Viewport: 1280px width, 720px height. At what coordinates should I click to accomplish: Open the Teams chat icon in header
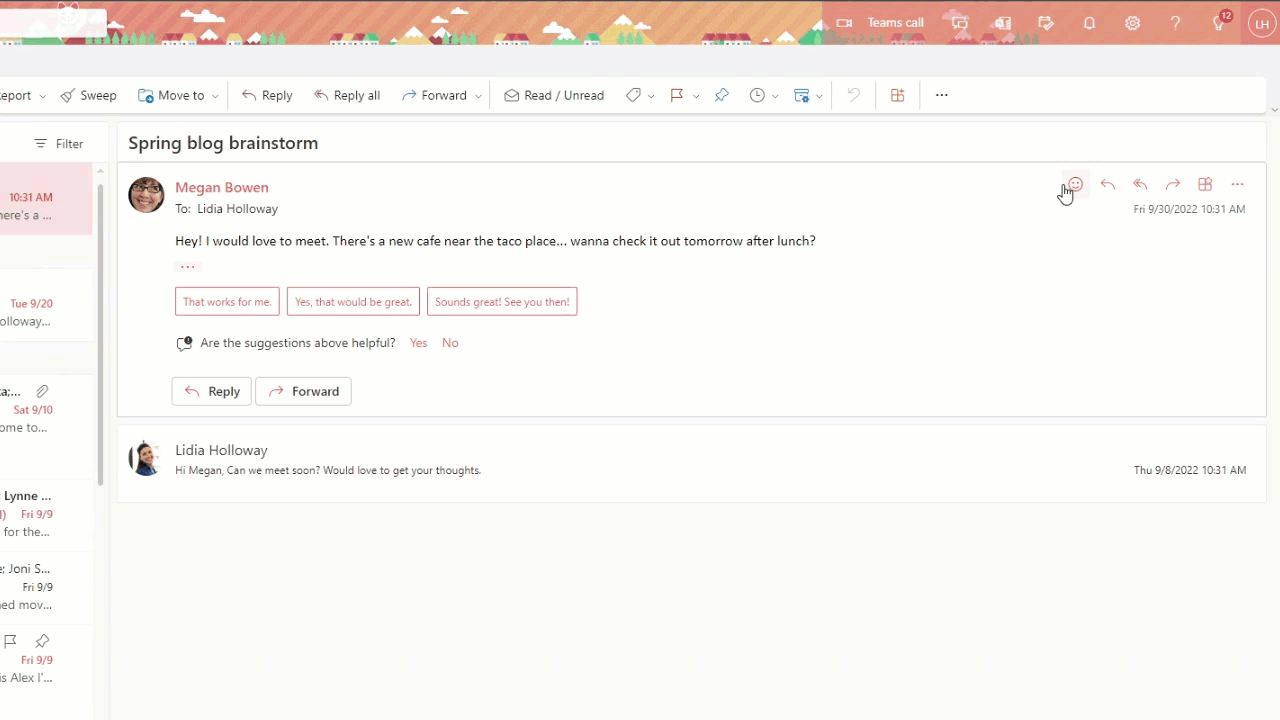point(960,23)
